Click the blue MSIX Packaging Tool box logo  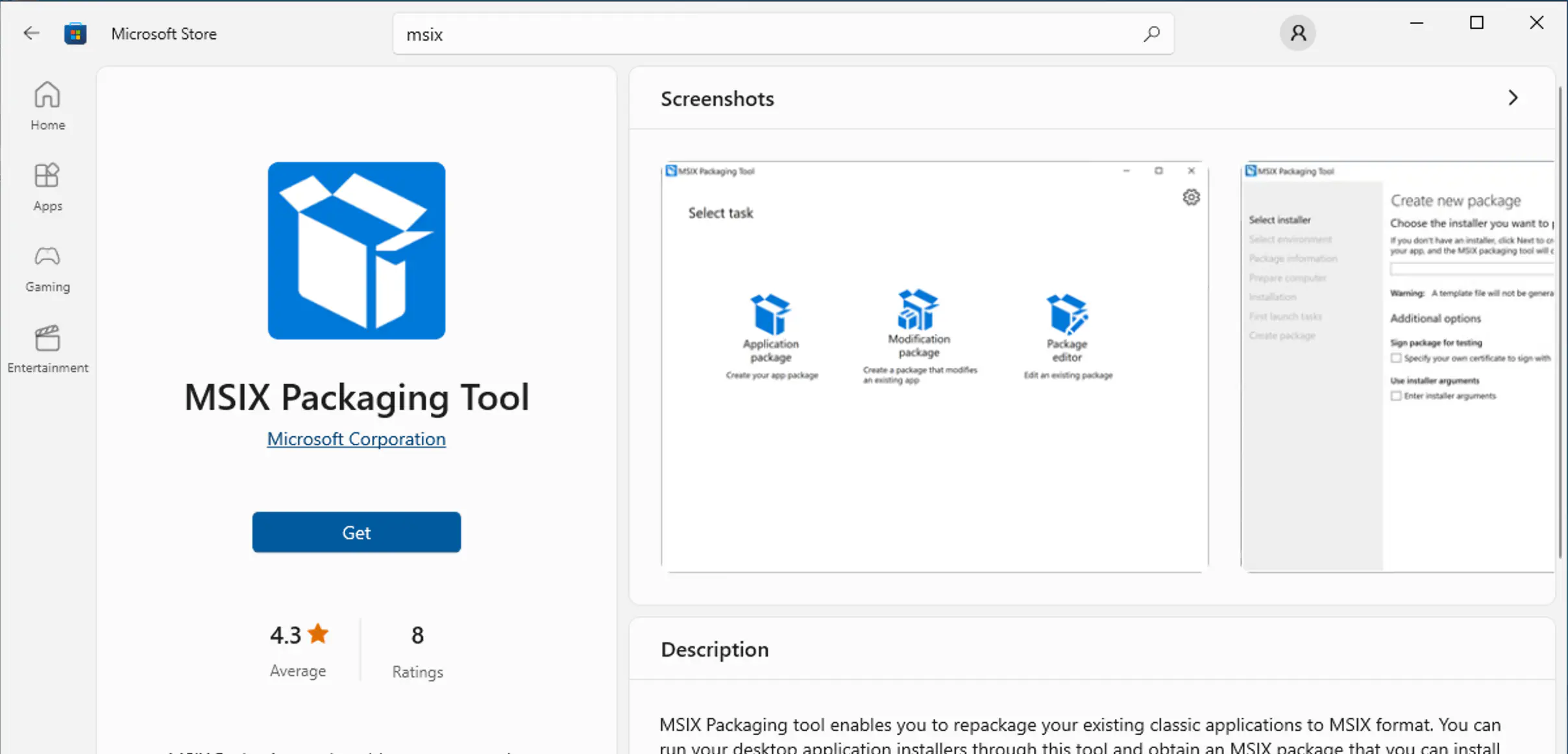point(356,251)
